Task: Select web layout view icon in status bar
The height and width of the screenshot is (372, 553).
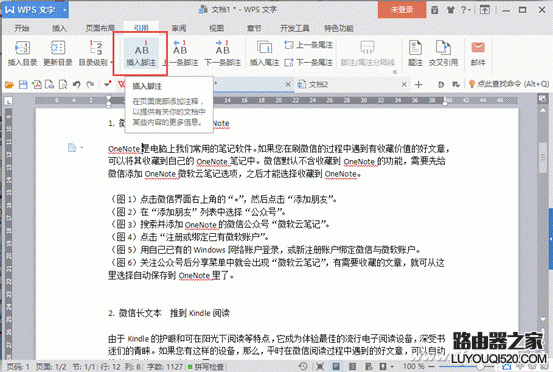Action: point(368,367)
